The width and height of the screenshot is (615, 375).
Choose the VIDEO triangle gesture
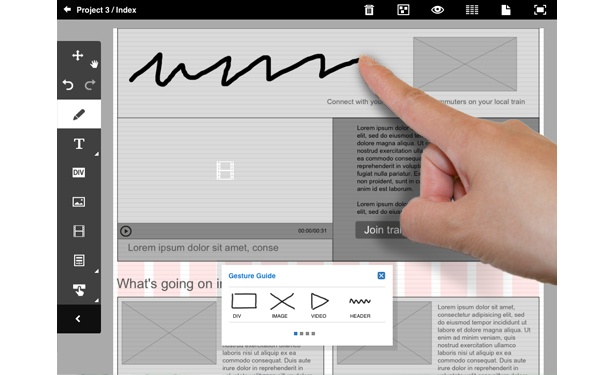(x=319, y=305)
